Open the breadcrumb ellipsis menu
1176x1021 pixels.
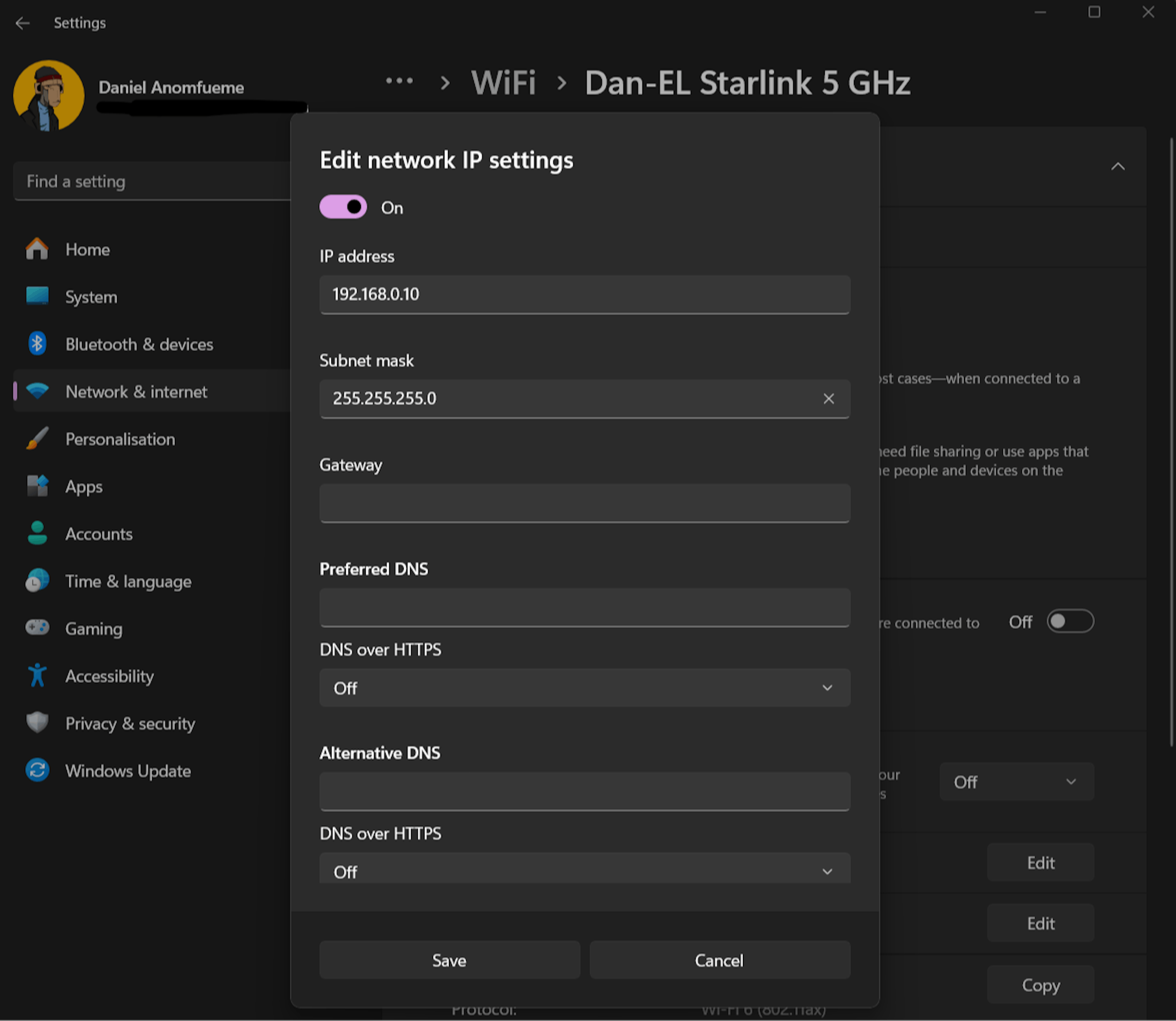tap(399, 81)
